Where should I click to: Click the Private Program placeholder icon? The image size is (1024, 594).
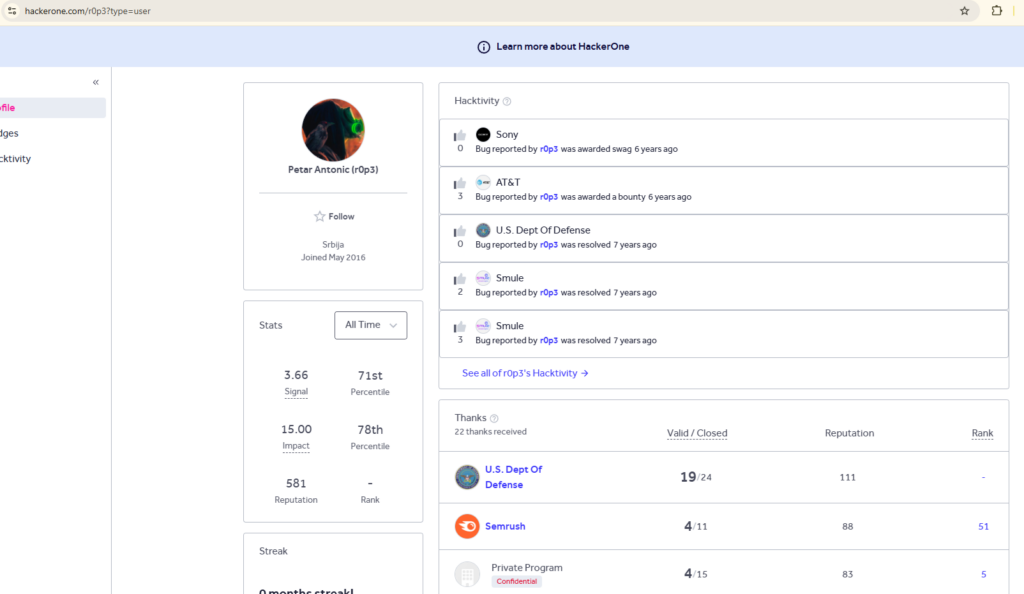pyautogui.click(x=467, y=574)
